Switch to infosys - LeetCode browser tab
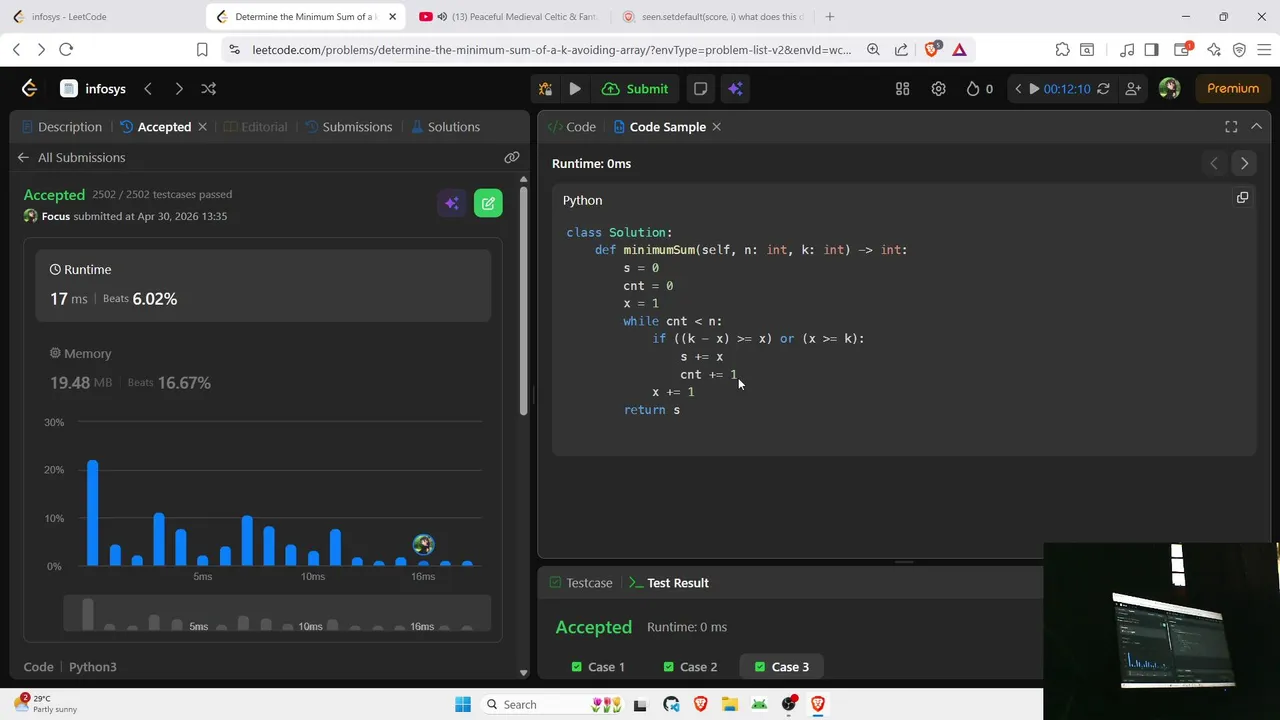Image resolution: width=1280 pixels, height=720 pixels. 100,17
